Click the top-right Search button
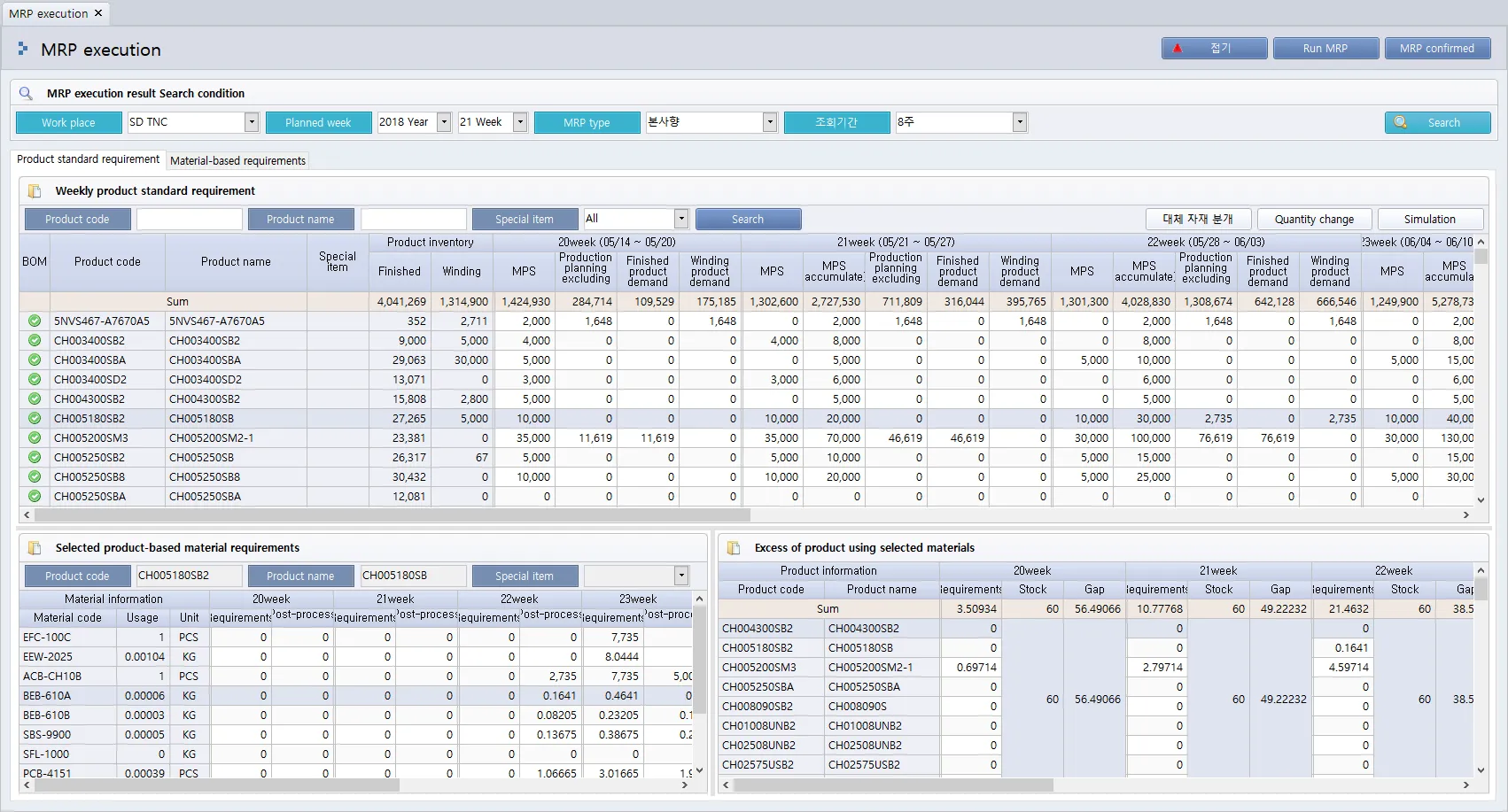Image resolution: width=1508 pixels, height=812 pixels. tap(1437, 122)
